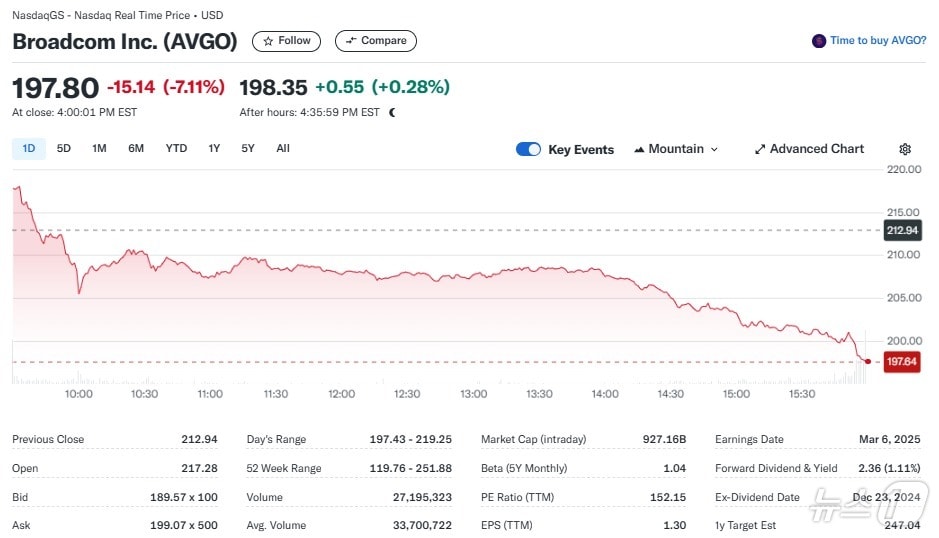Click the purple Time to buy icon

819,41
